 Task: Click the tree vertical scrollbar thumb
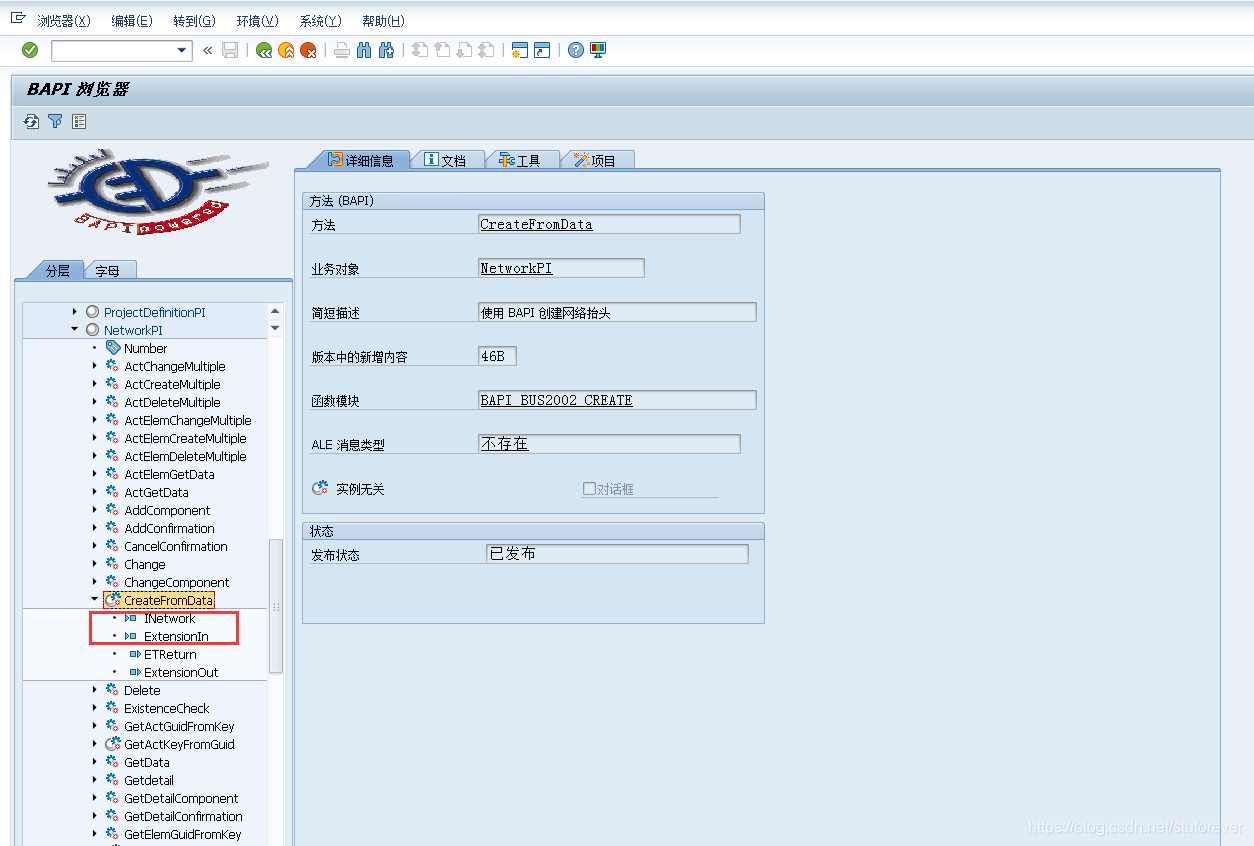[276, 606]
